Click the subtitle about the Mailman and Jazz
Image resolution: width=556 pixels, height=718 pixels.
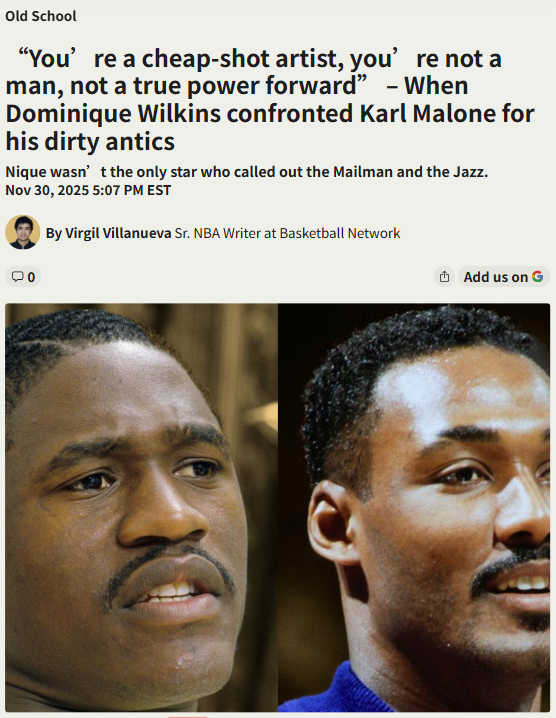[246, 172]
